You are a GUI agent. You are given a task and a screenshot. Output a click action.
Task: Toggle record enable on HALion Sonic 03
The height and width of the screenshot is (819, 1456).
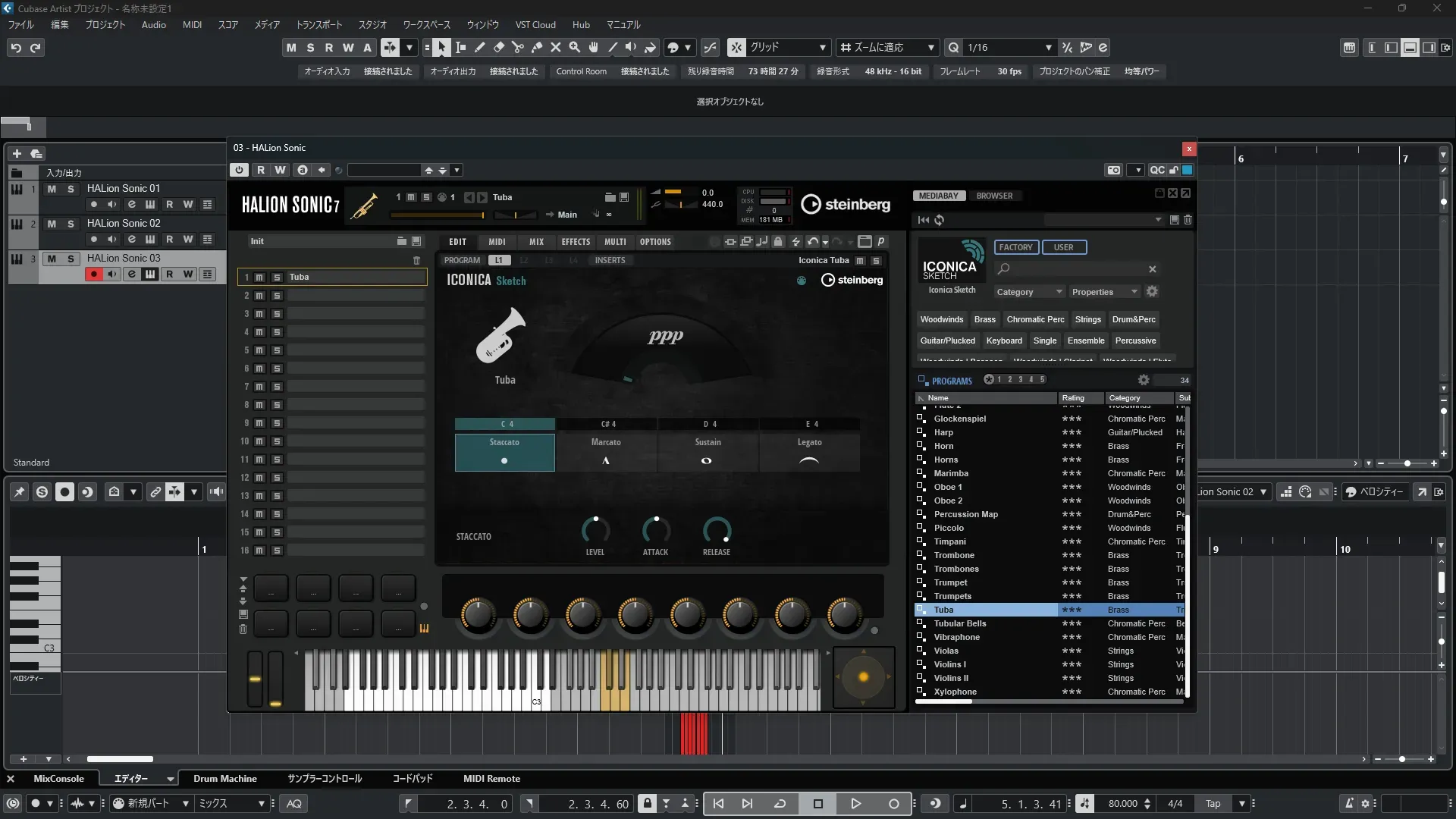tap(93, 275)
